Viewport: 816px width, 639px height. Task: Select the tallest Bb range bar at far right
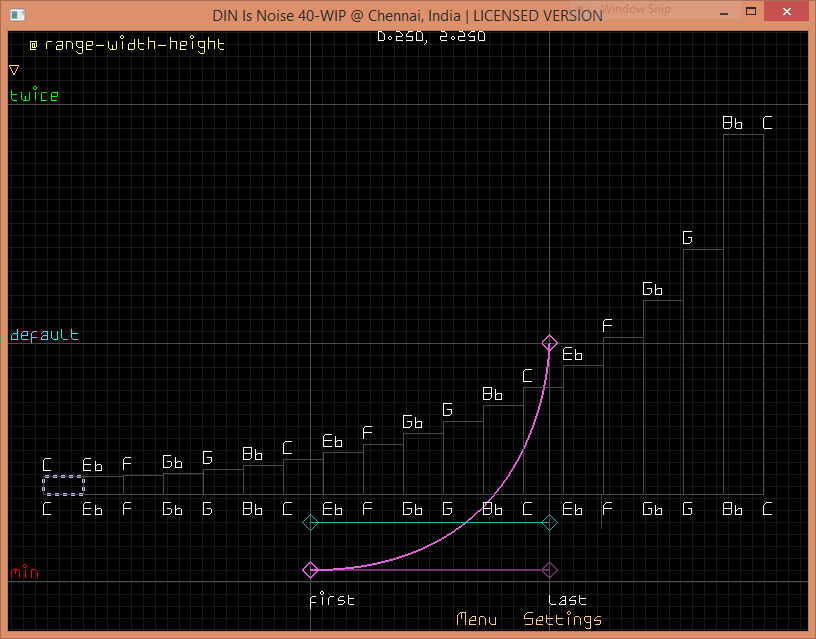pyautogui.click(x=743, y=312)
